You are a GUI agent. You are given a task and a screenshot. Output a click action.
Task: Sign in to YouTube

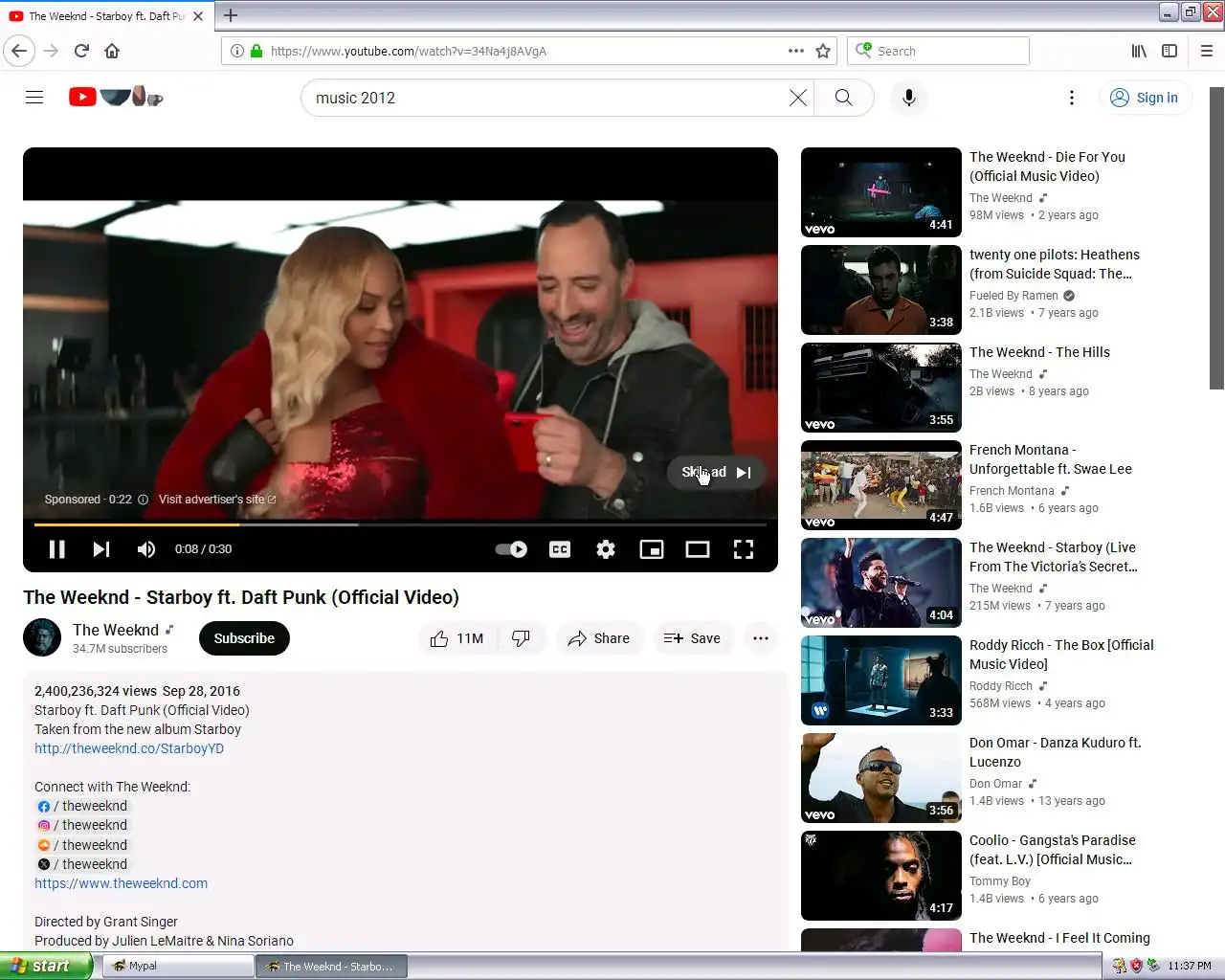click(1145, 98)
